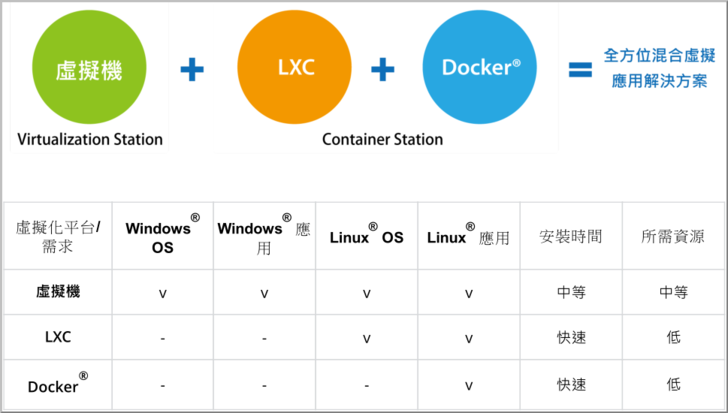Image resolution: width=728 pixels, height=413 pixels.
Task: Click the blue Docker circle
Action: [x=481, y=68]
